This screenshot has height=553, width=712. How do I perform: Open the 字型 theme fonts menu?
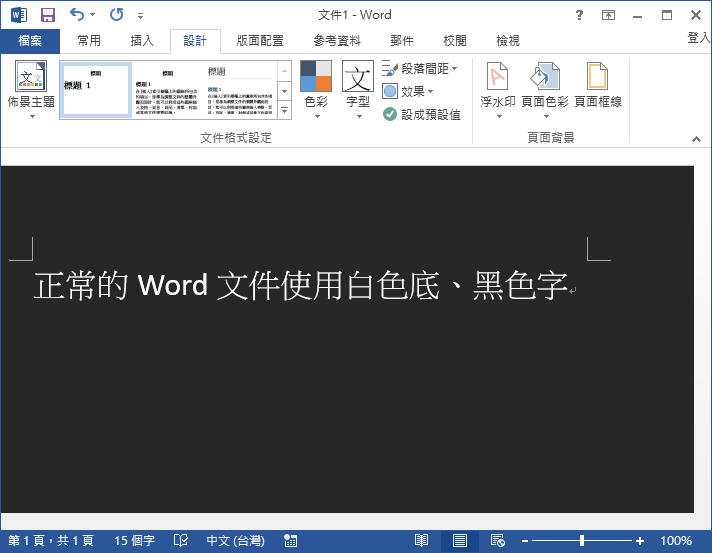[358, 89]
